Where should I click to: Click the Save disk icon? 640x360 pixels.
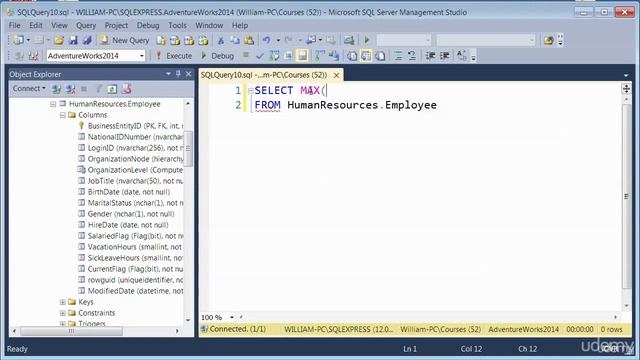click(x=73, y=40)
